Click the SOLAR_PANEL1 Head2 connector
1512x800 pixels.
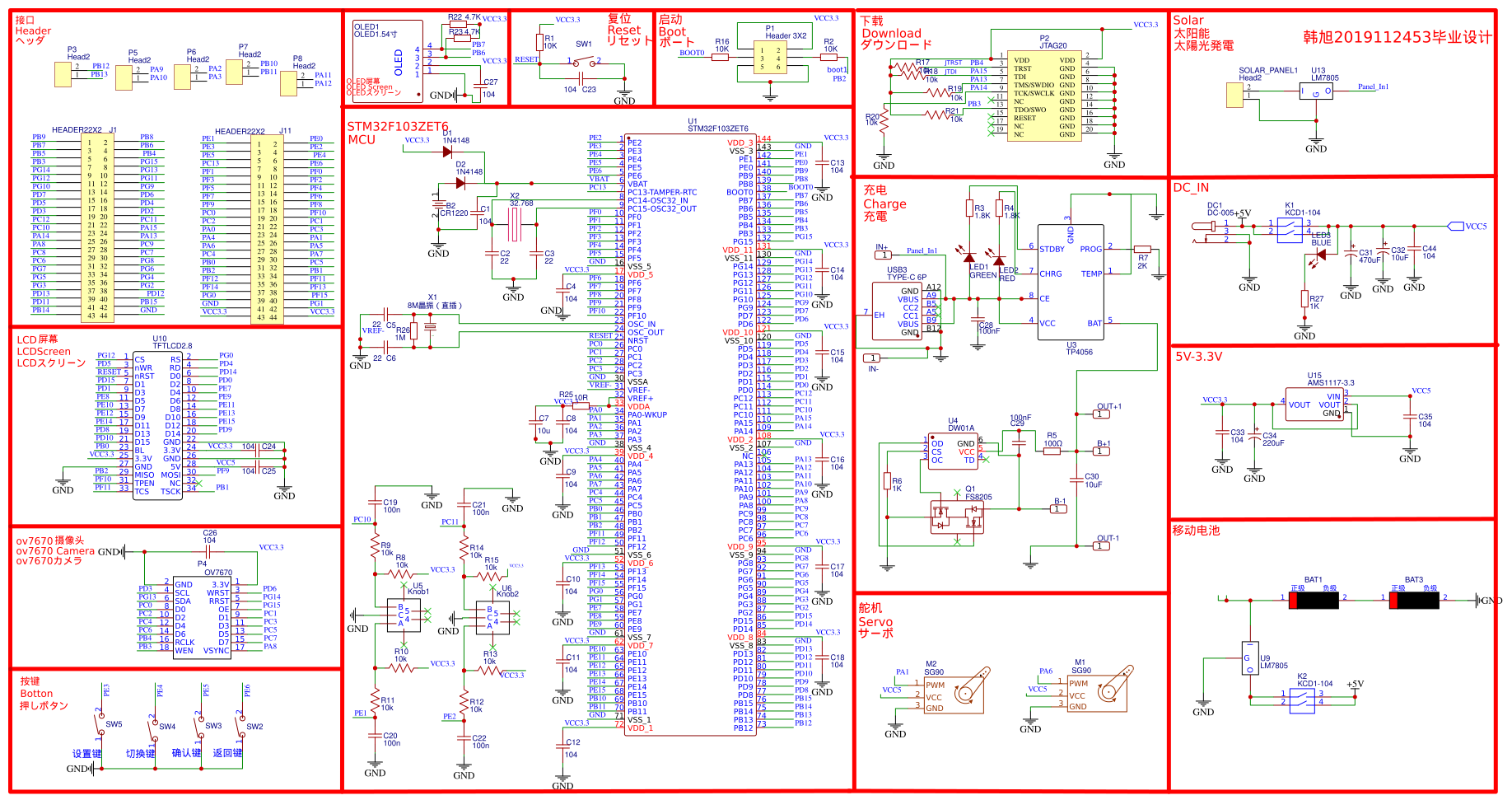(x=1234, y=95)
